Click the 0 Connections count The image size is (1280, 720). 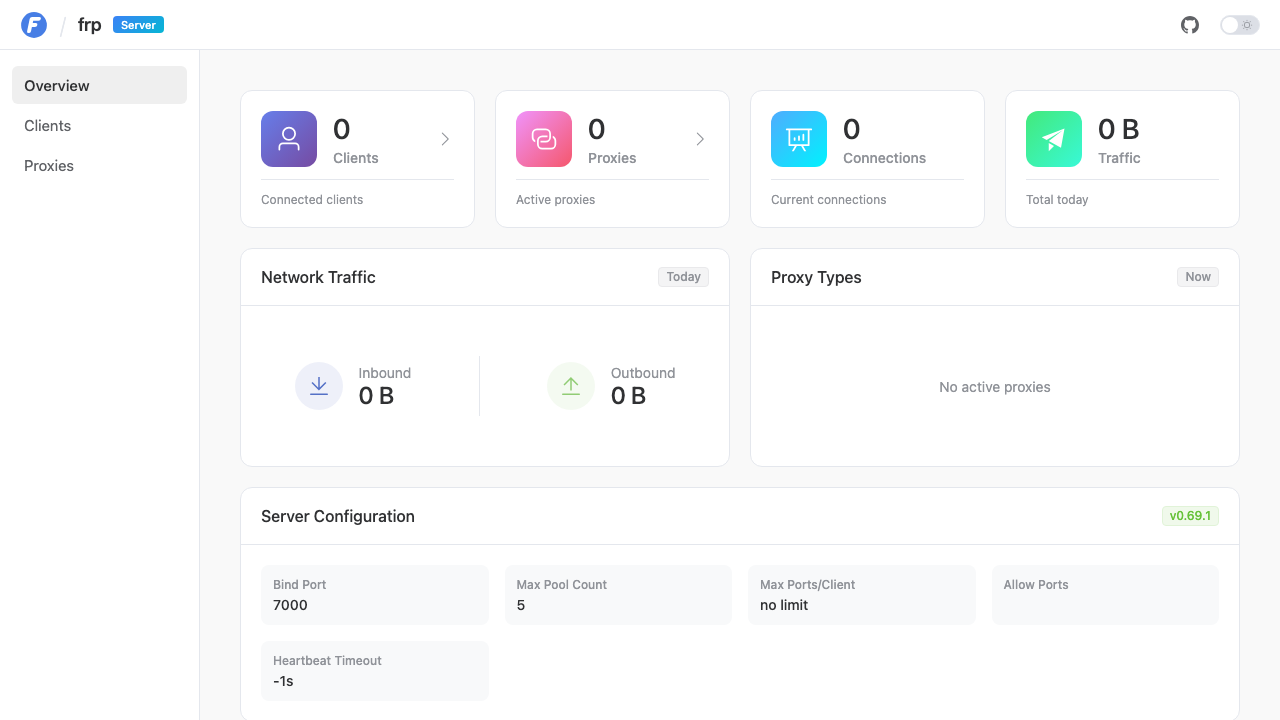[x=851, y=129]
